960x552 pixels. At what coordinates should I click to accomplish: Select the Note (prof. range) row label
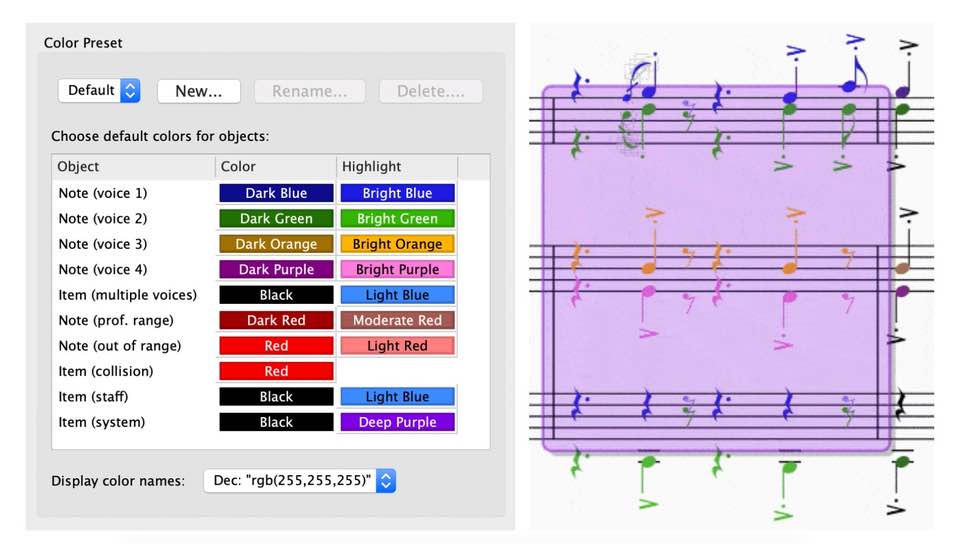coord(116,320)
